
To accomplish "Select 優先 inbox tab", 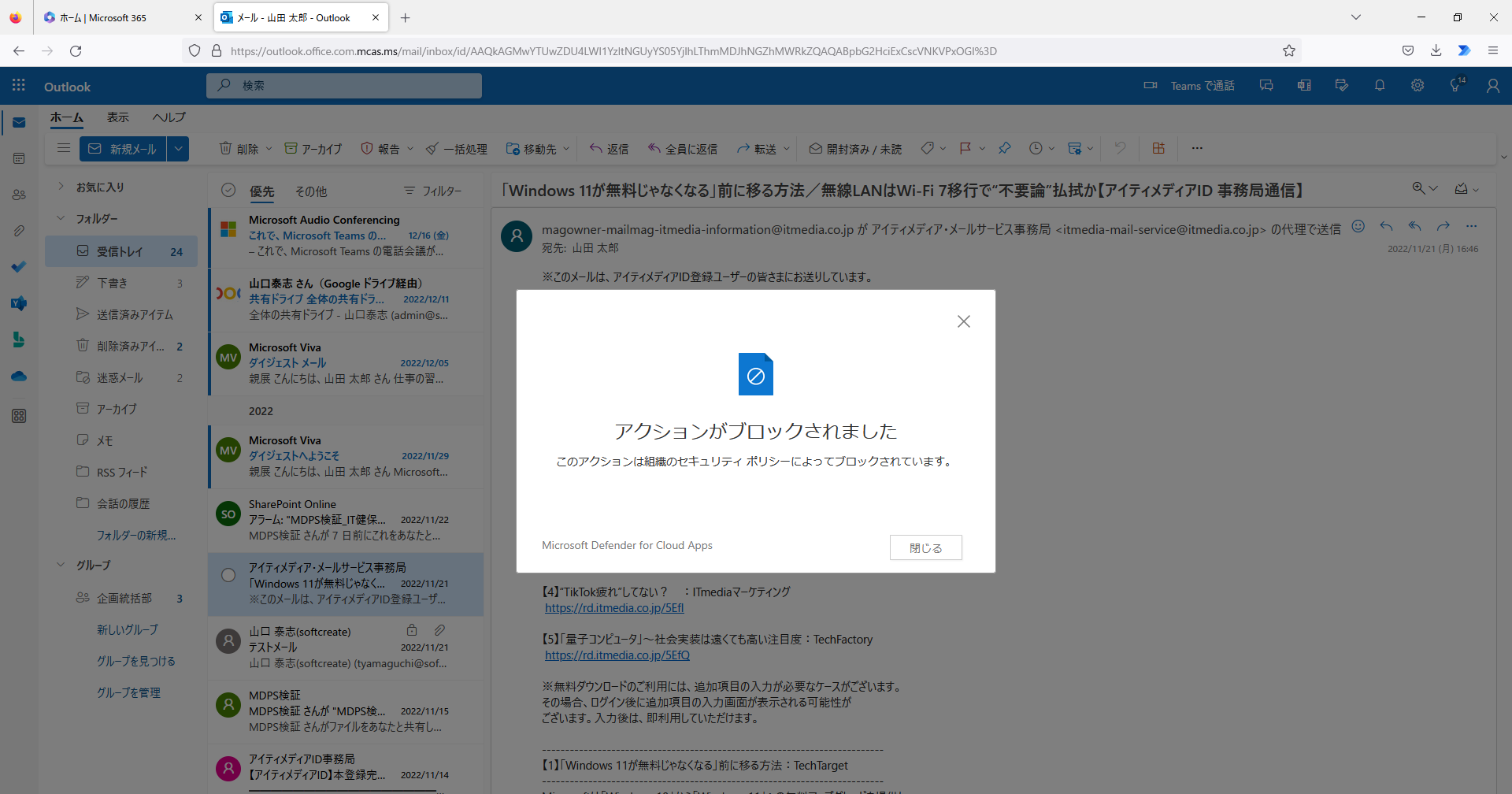I will coord(262,191).
